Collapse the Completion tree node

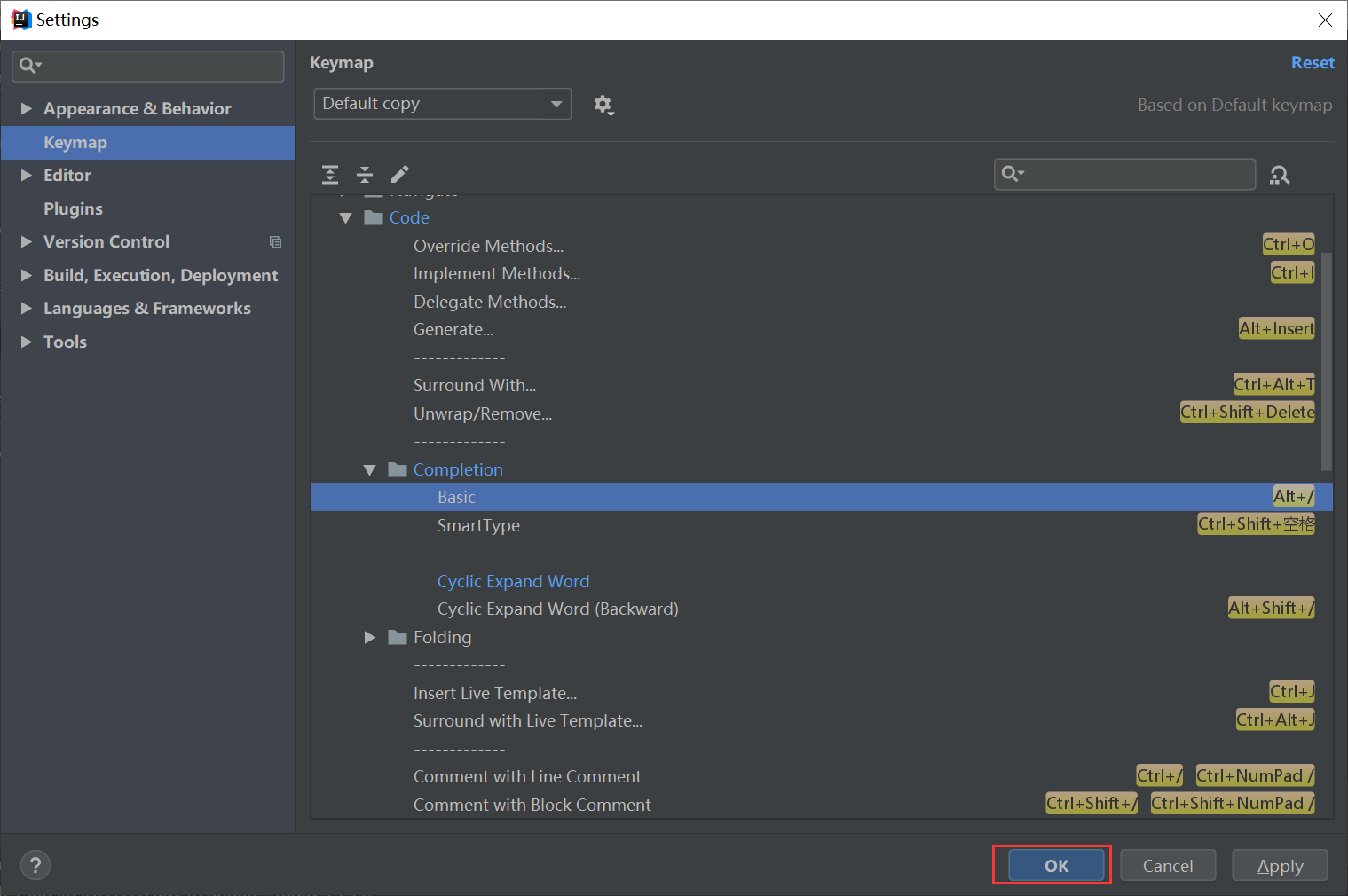pyautogui.click(x=369, y=469)
